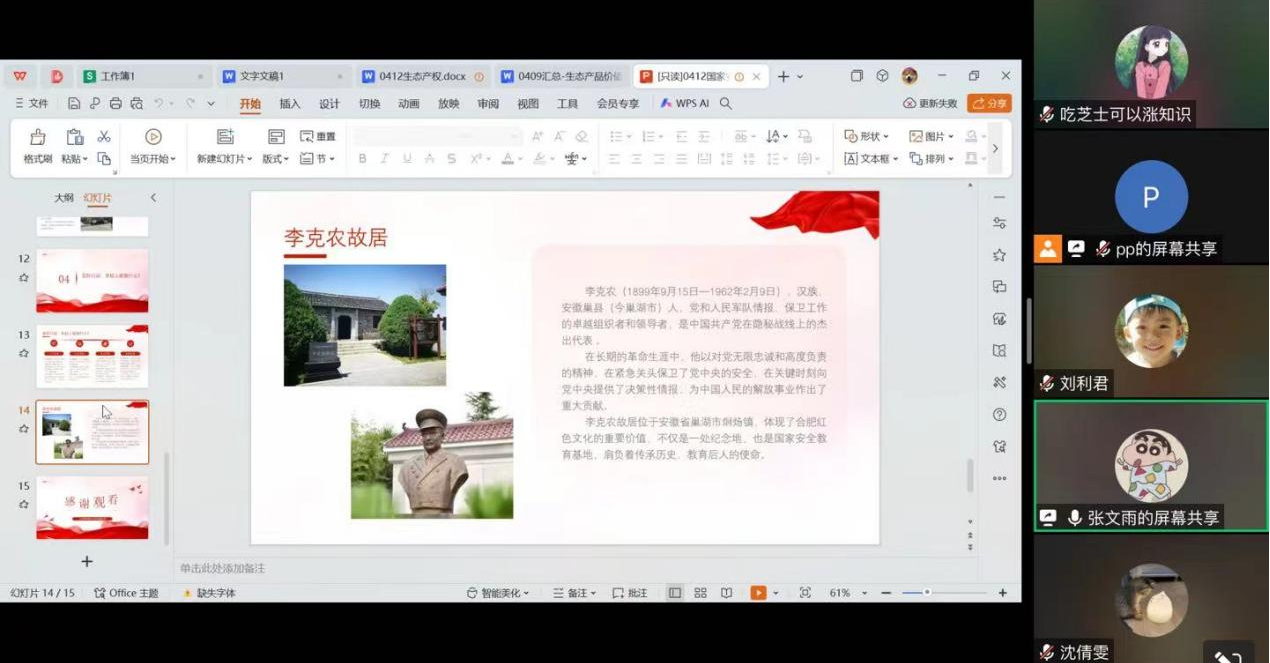Click the print icon in quick access toolbar

coord(115,103)
